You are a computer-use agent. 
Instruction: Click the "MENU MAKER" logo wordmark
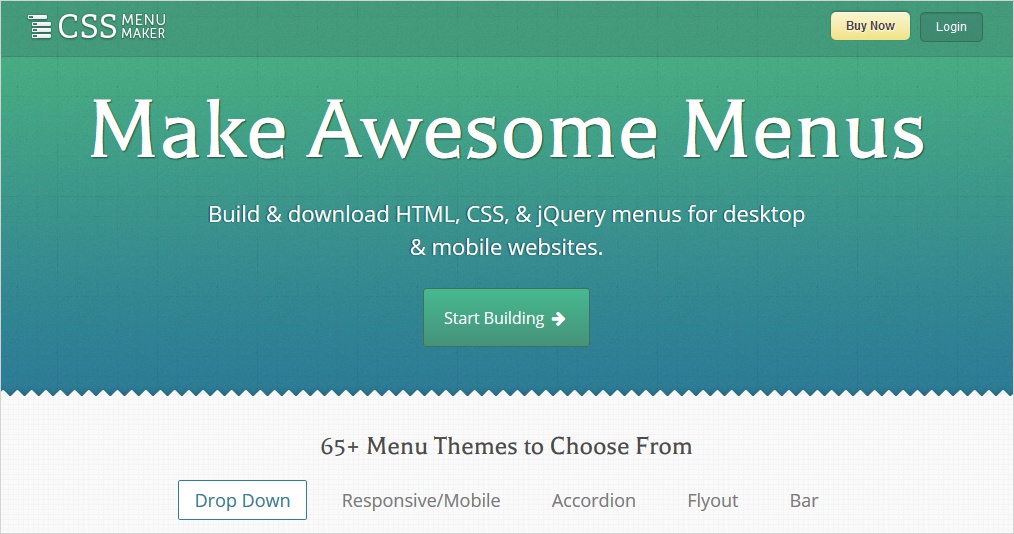click(x=143, y=27)
